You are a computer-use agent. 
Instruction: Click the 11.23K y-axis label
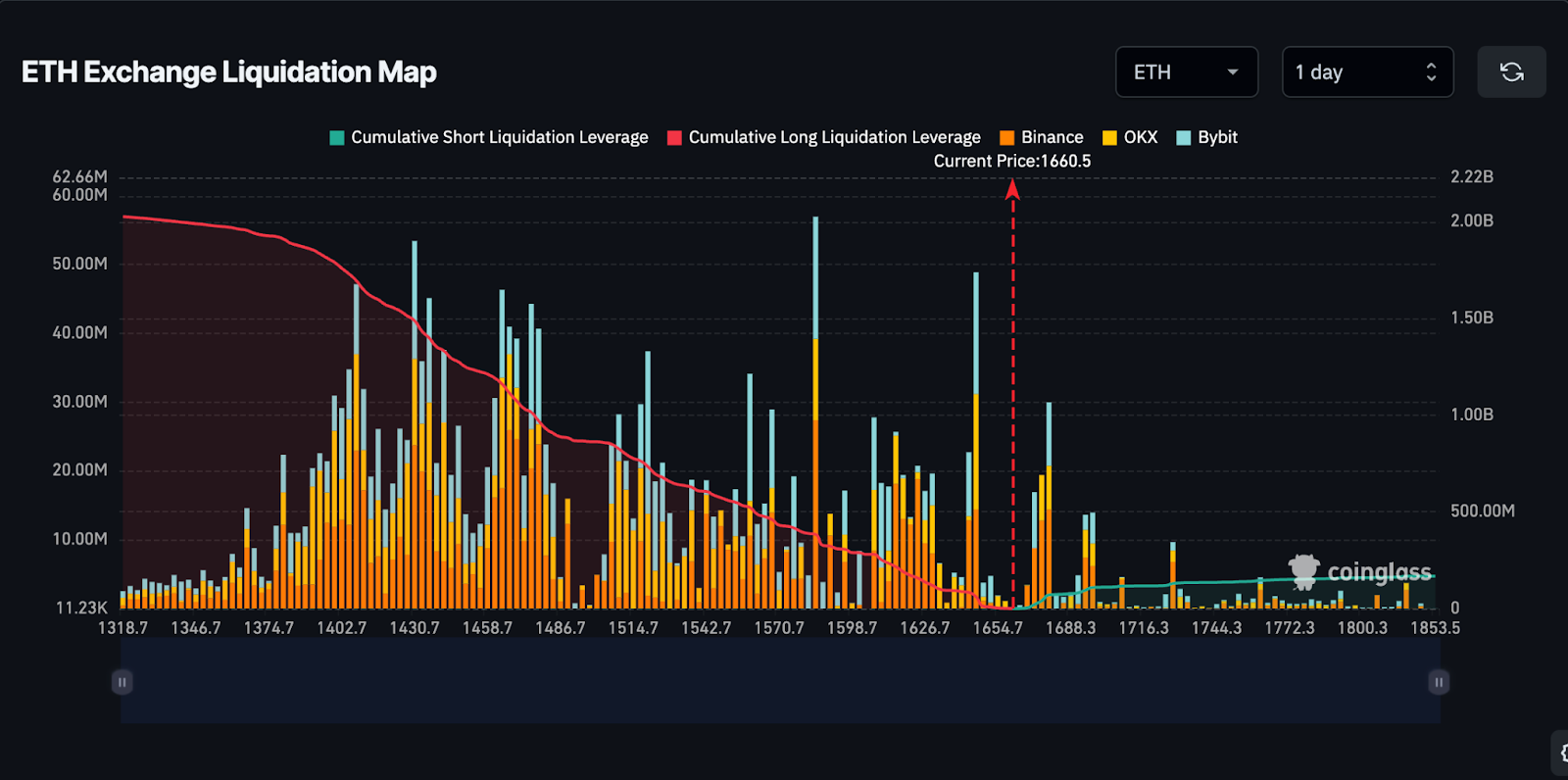[81, 608]
